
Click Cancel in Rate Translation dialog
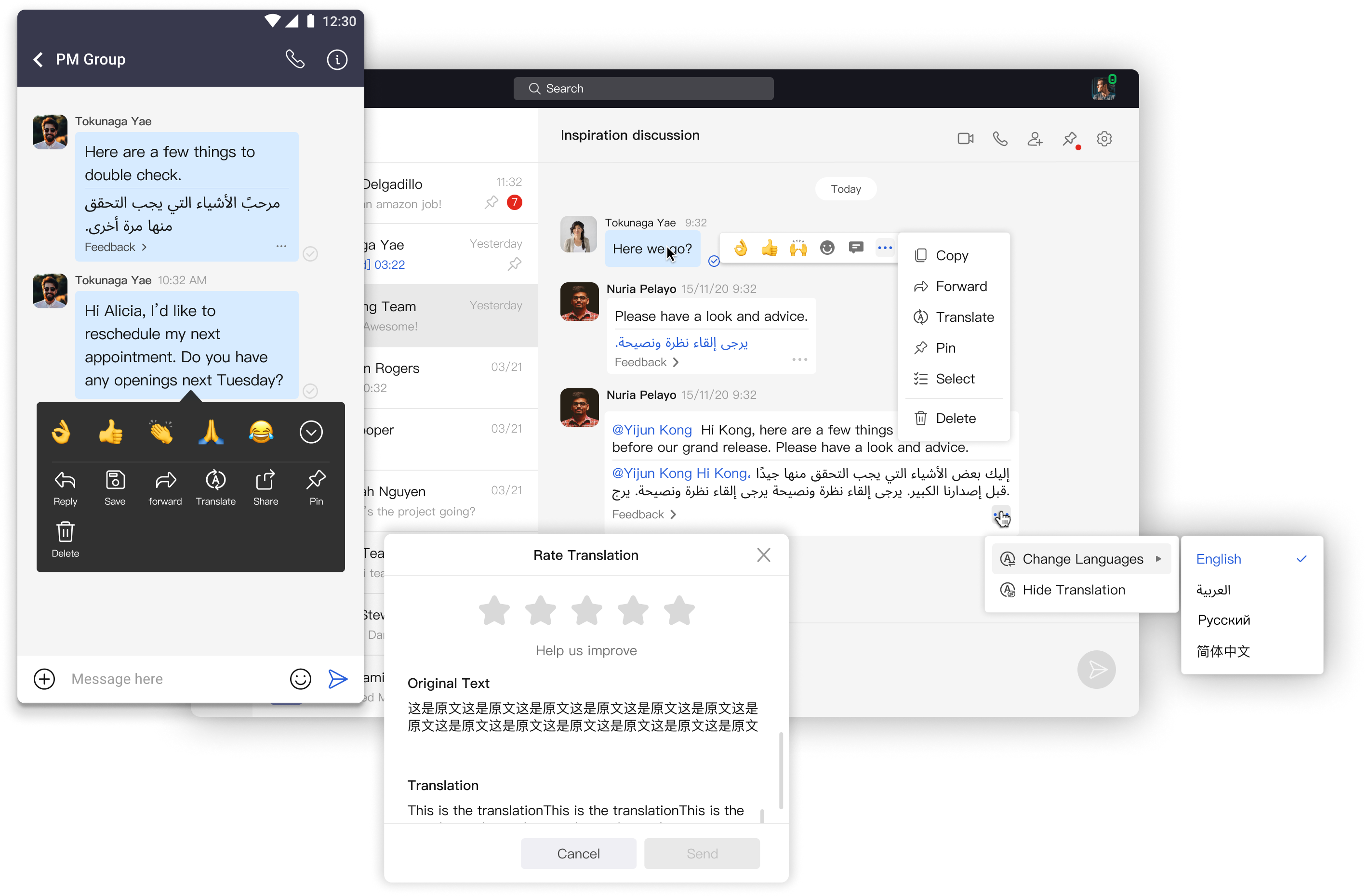[578, 854]
